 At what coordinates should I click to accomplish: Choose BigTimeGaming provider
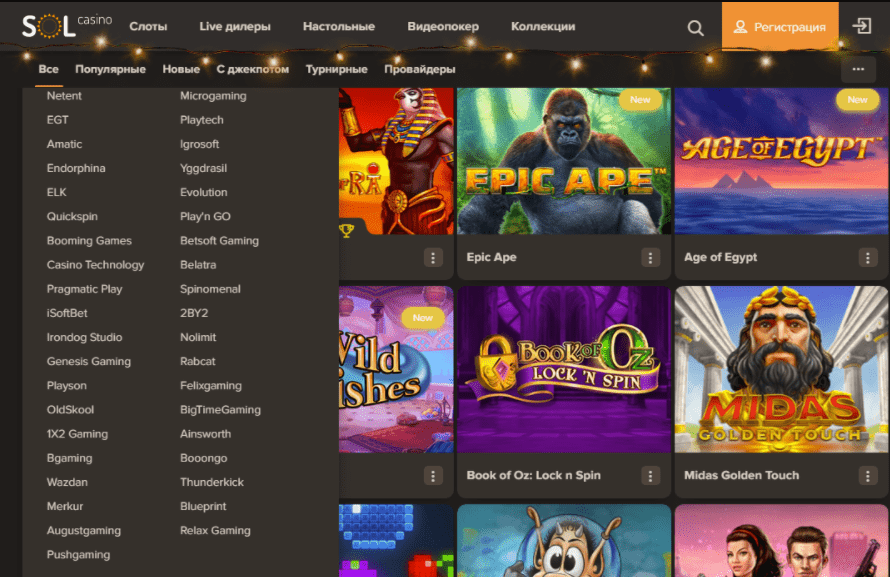(x=220, y=410)
